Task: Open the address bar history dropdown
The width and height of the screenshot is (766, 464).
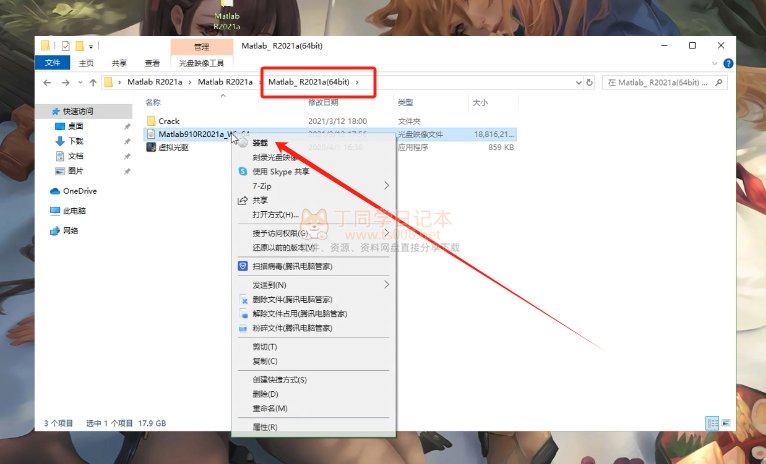Action: click(578, 83)
